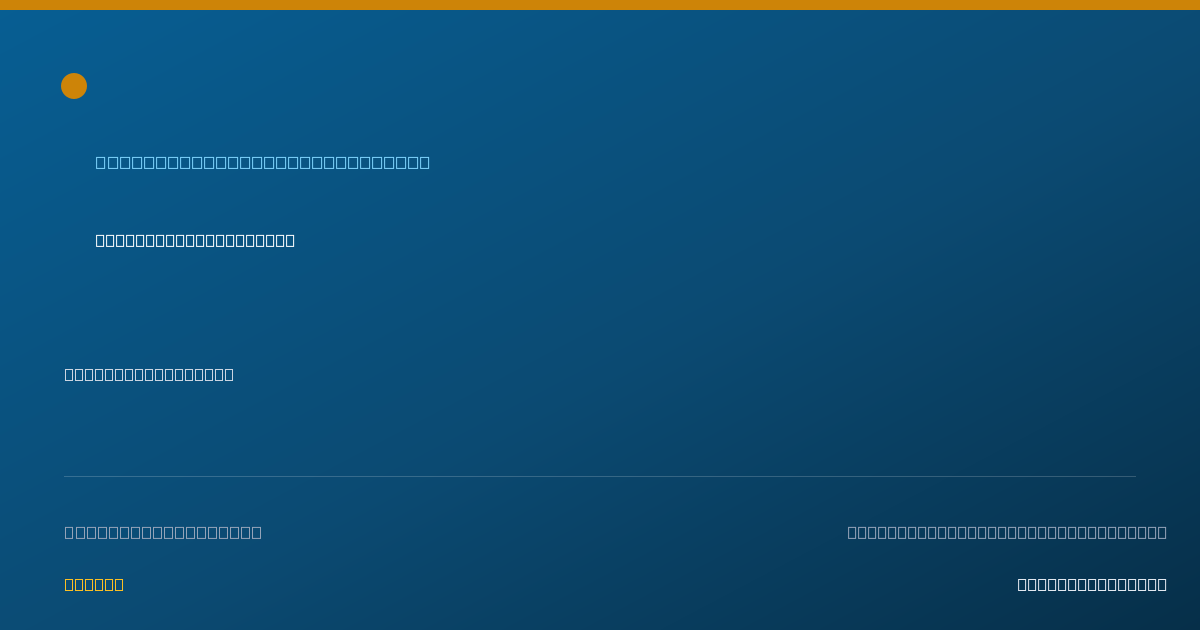Click the orange circle icon

[x=74, y=86]
